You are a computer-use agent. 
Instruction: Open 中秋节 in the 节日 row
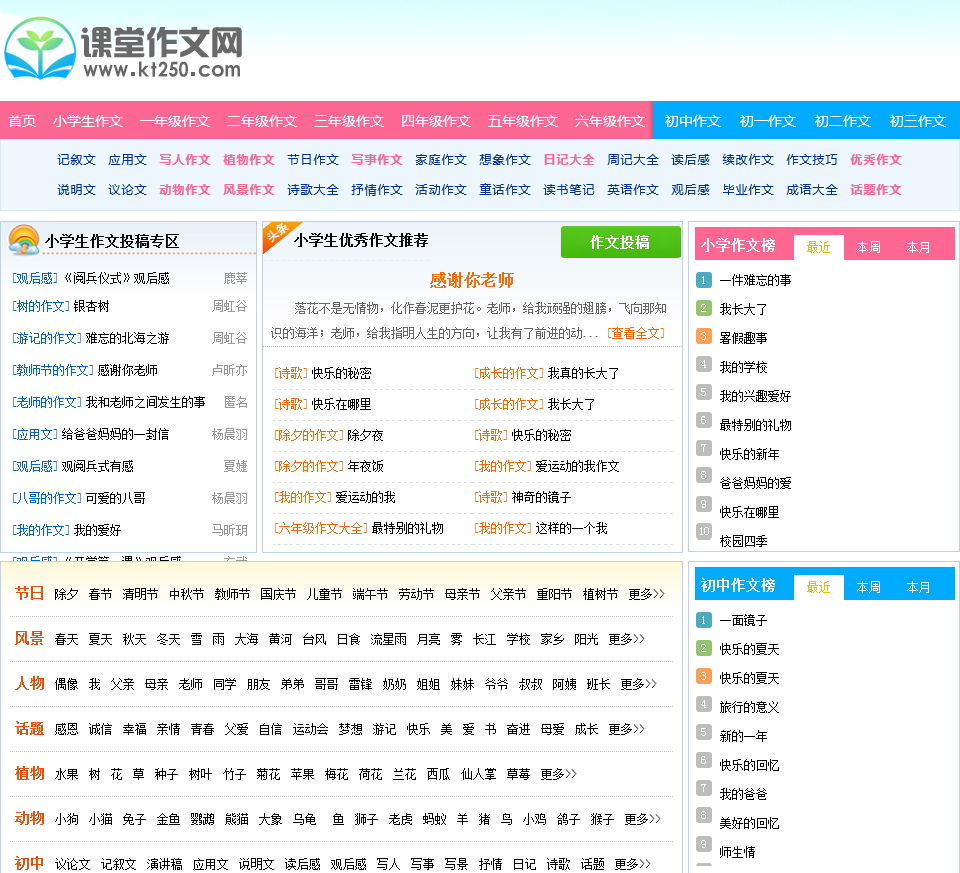pyautogui.click(x=187, y=594)
